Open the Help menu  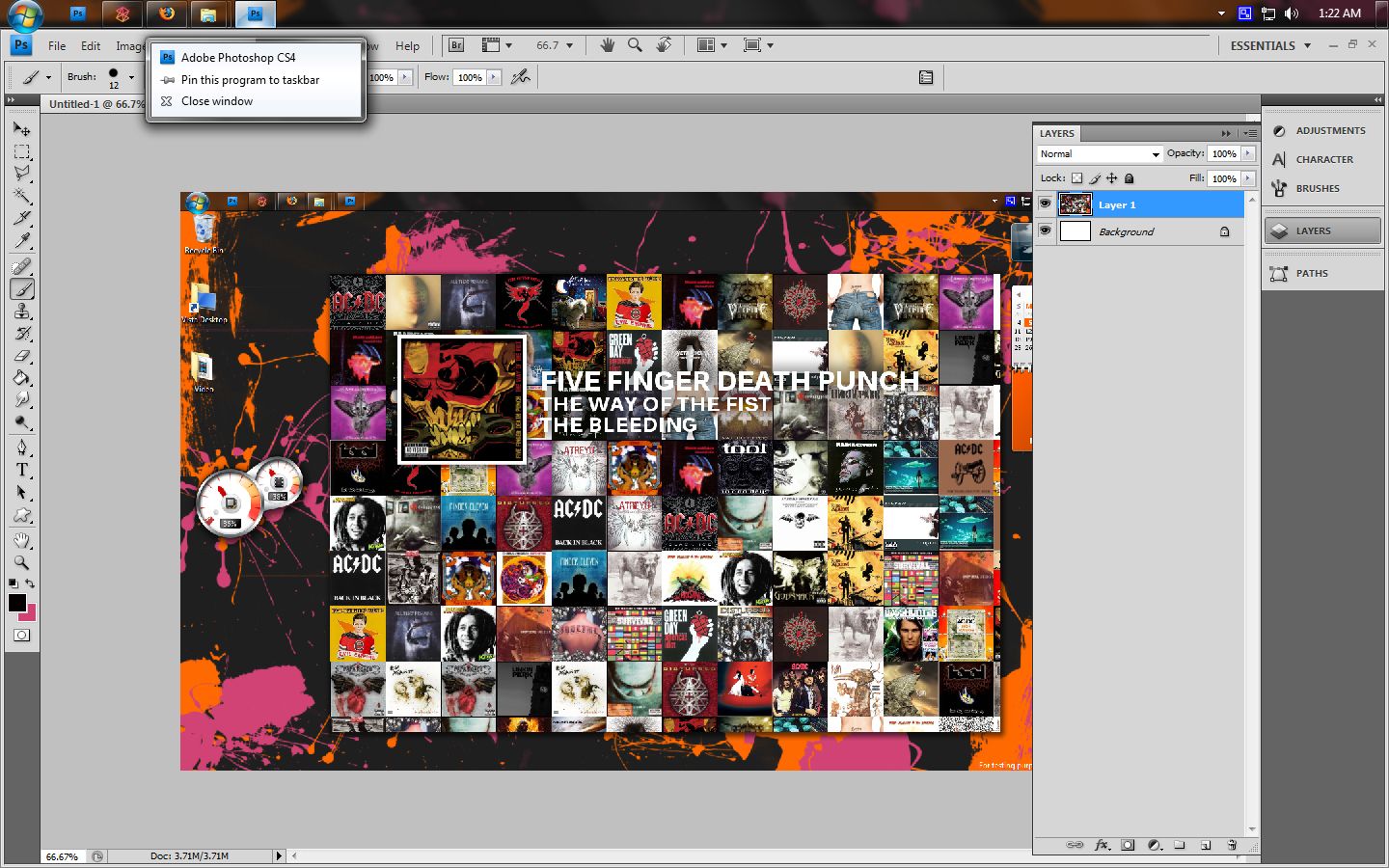(x=407, y=45)
